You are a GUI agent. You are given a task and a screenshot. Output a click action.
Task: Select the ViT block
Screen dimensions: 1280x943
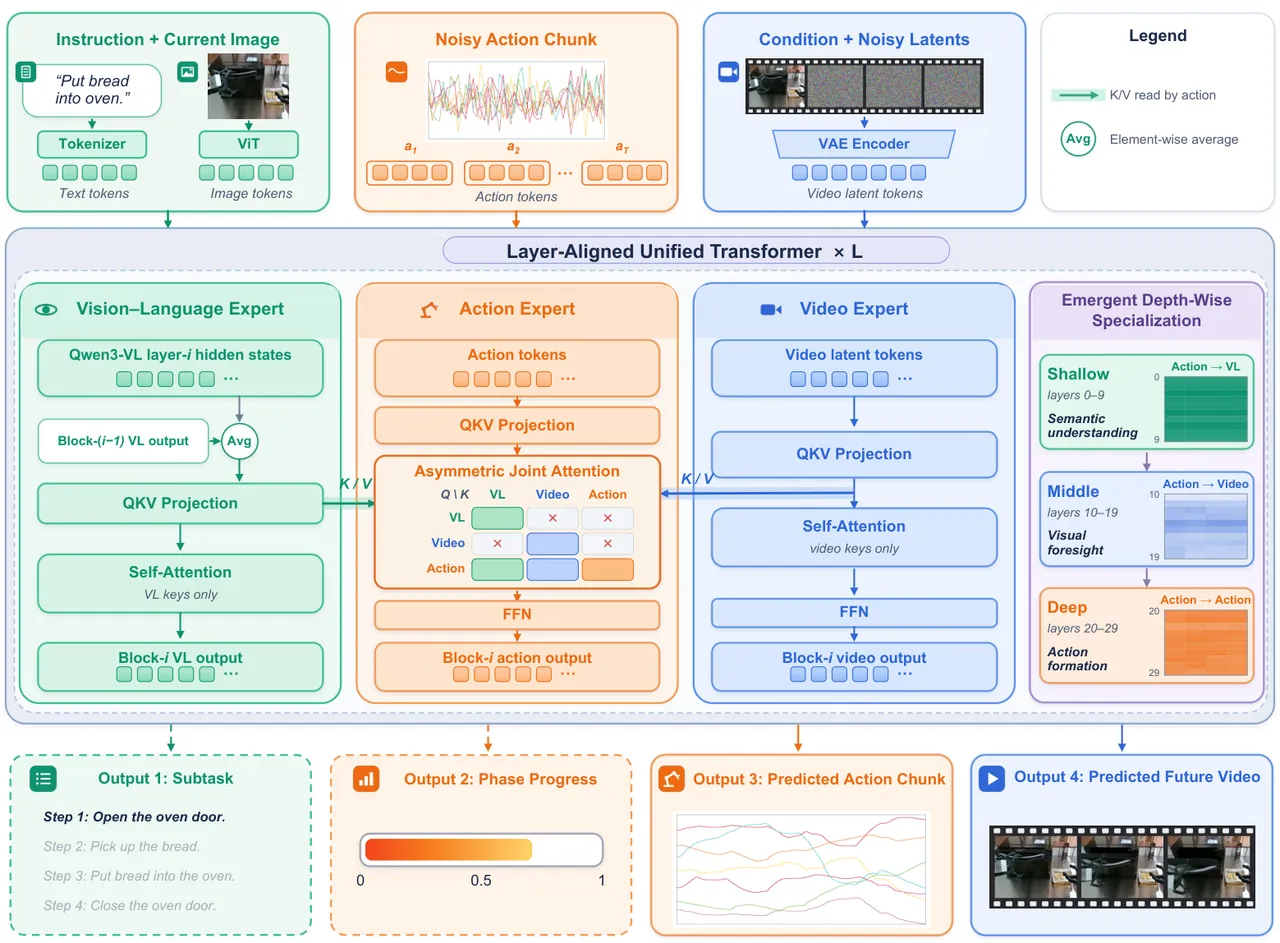[x=251, y=144]
